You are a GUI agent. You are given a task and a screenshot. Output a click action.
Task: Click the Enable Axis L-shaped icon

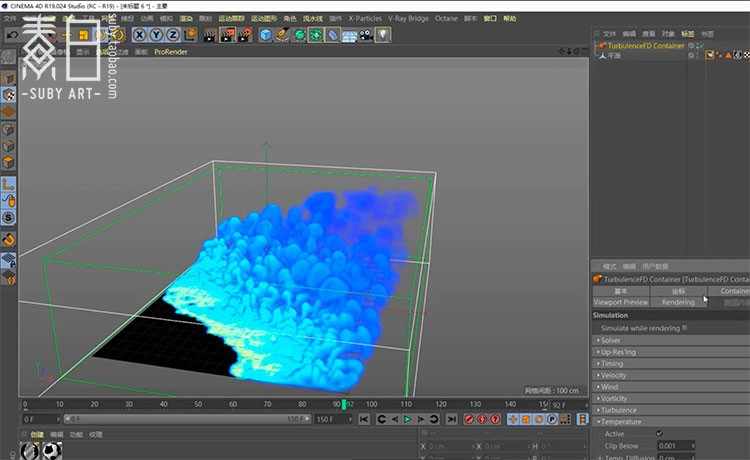coord(9,185)
